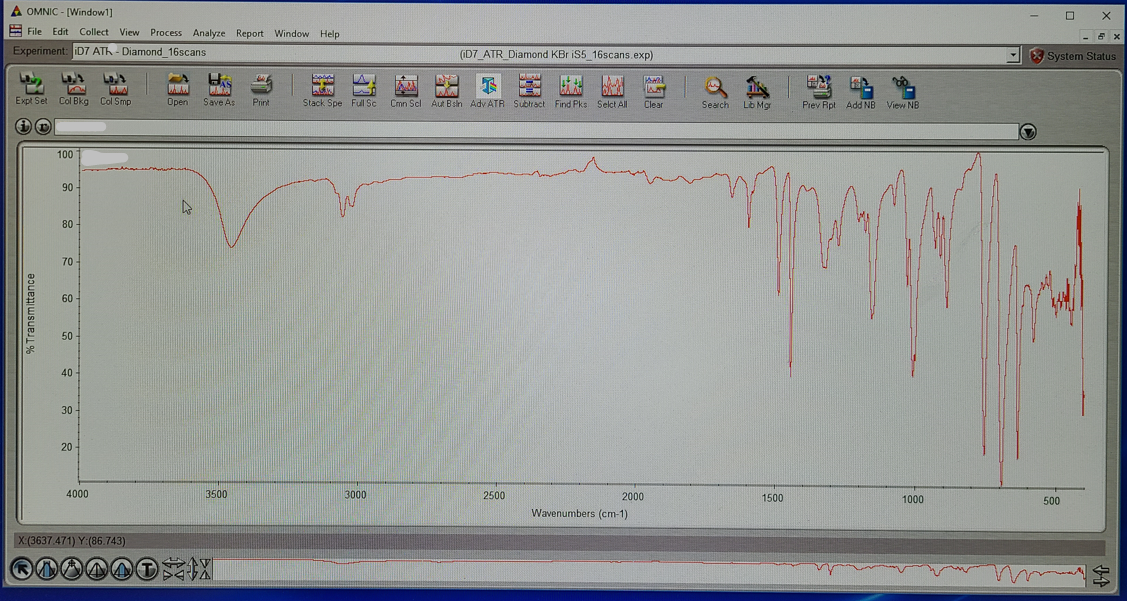Apply Advanced ATR correction icon
Screen dimensions: 1127x601
tap(487, 91)
